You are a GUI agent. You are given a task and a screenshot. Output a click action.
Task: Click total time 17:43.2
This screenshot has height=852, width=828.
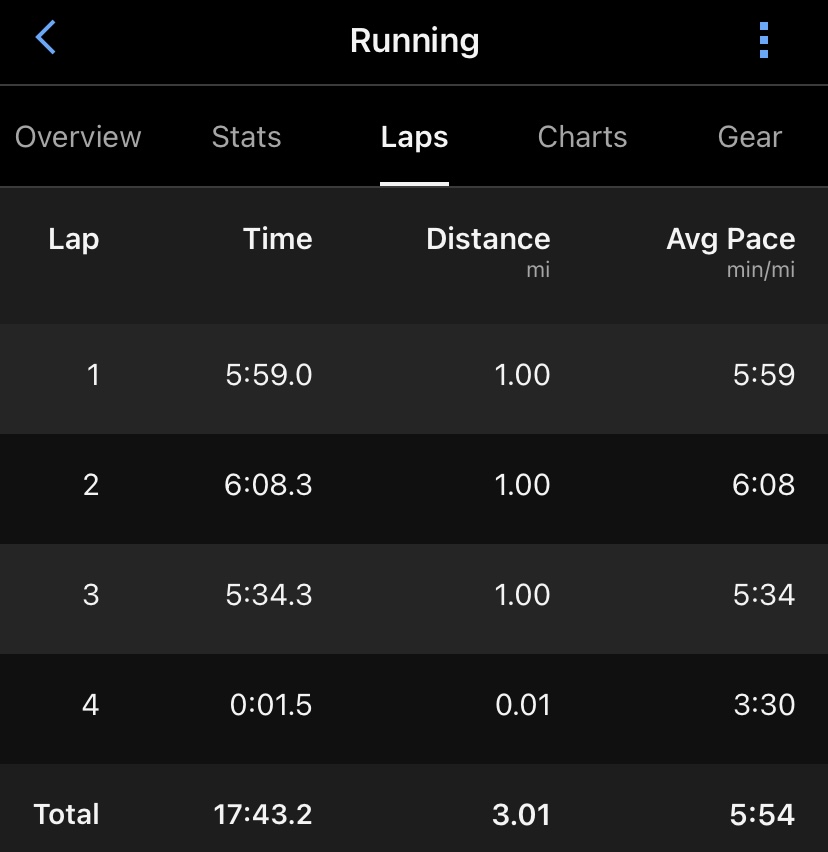tap(262, 814)
